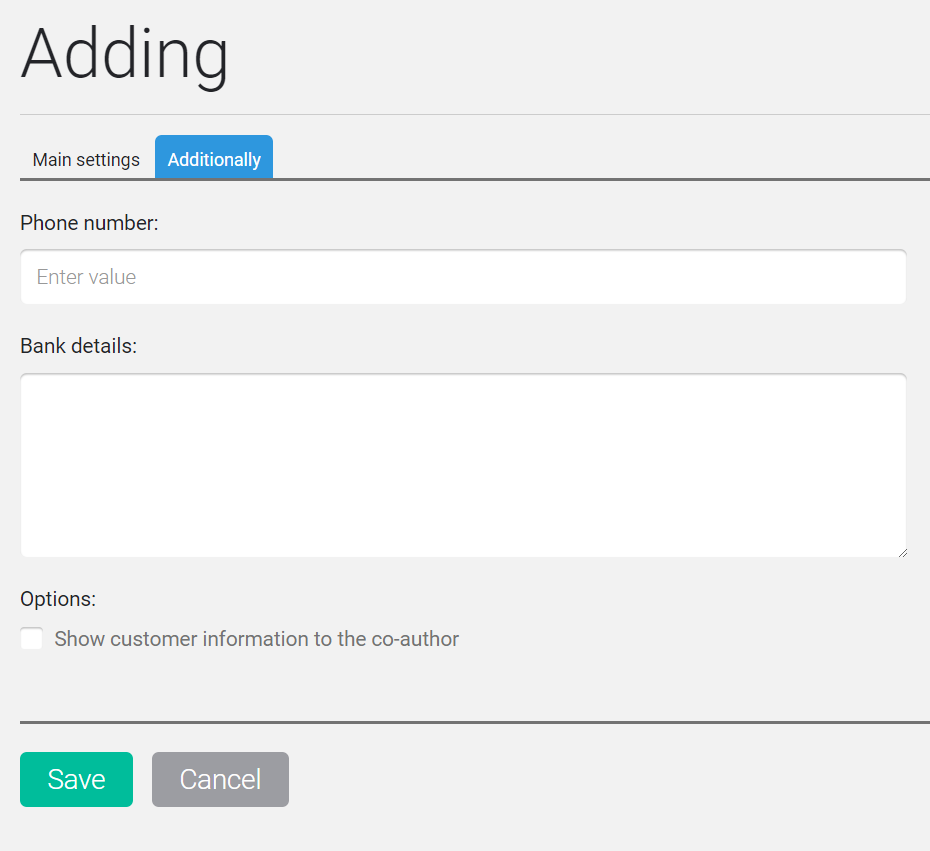The image size is (930, 851).
Task: Click the 'Enter value' placeholder text
Action: click(x=87, y=277)
